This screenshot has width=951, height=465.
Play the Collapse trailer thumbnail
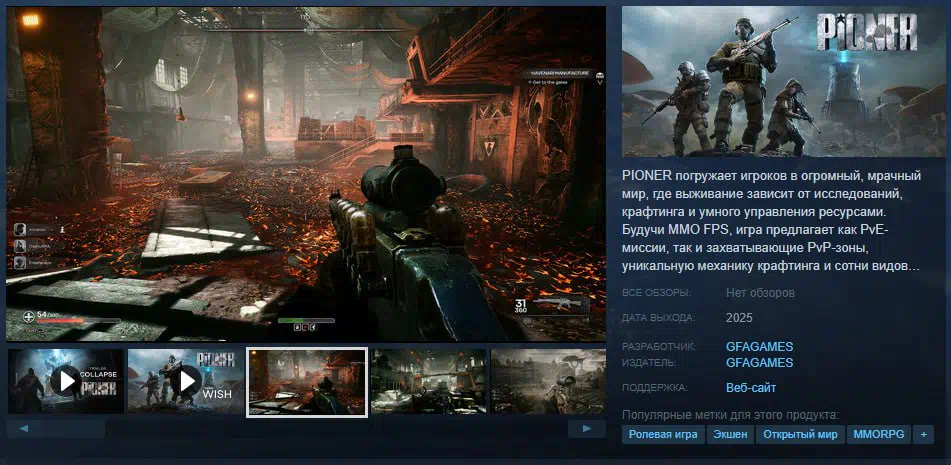coord(66,381)
